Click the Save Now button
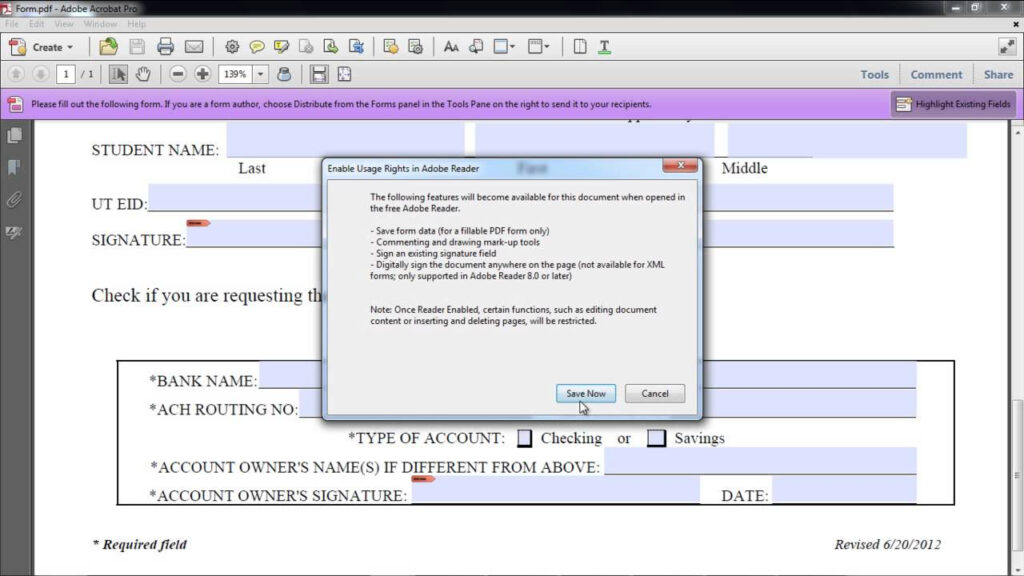 point(585,393)
